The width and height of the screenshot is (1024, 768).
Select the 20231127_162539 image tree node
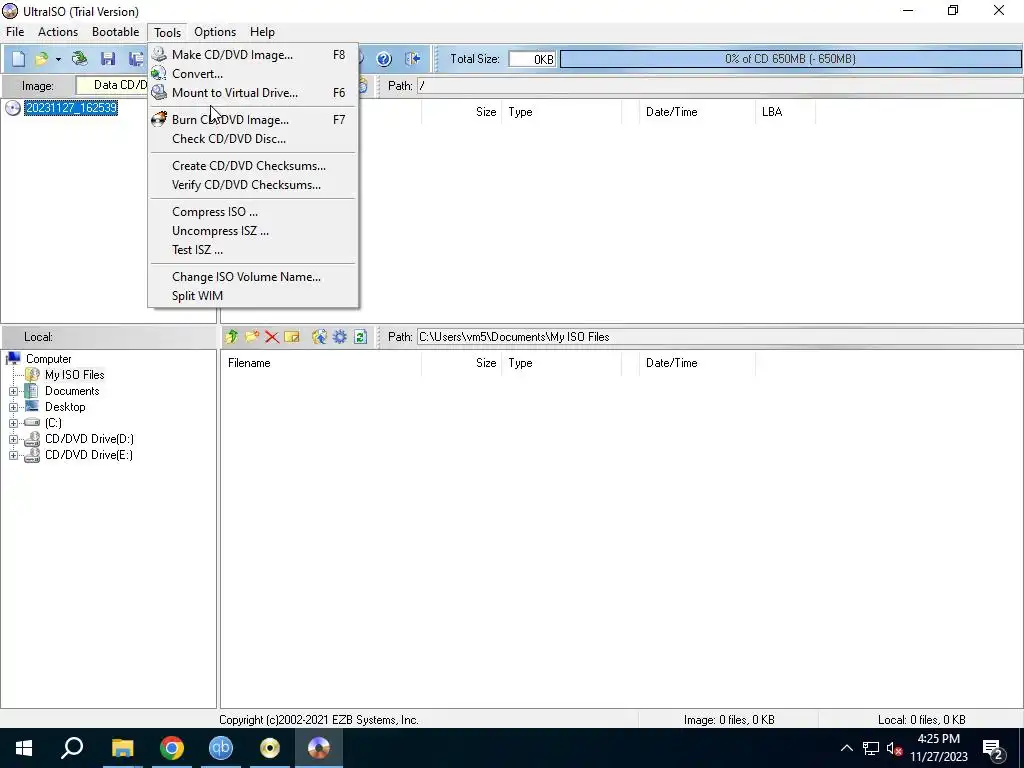click(71, 108)
